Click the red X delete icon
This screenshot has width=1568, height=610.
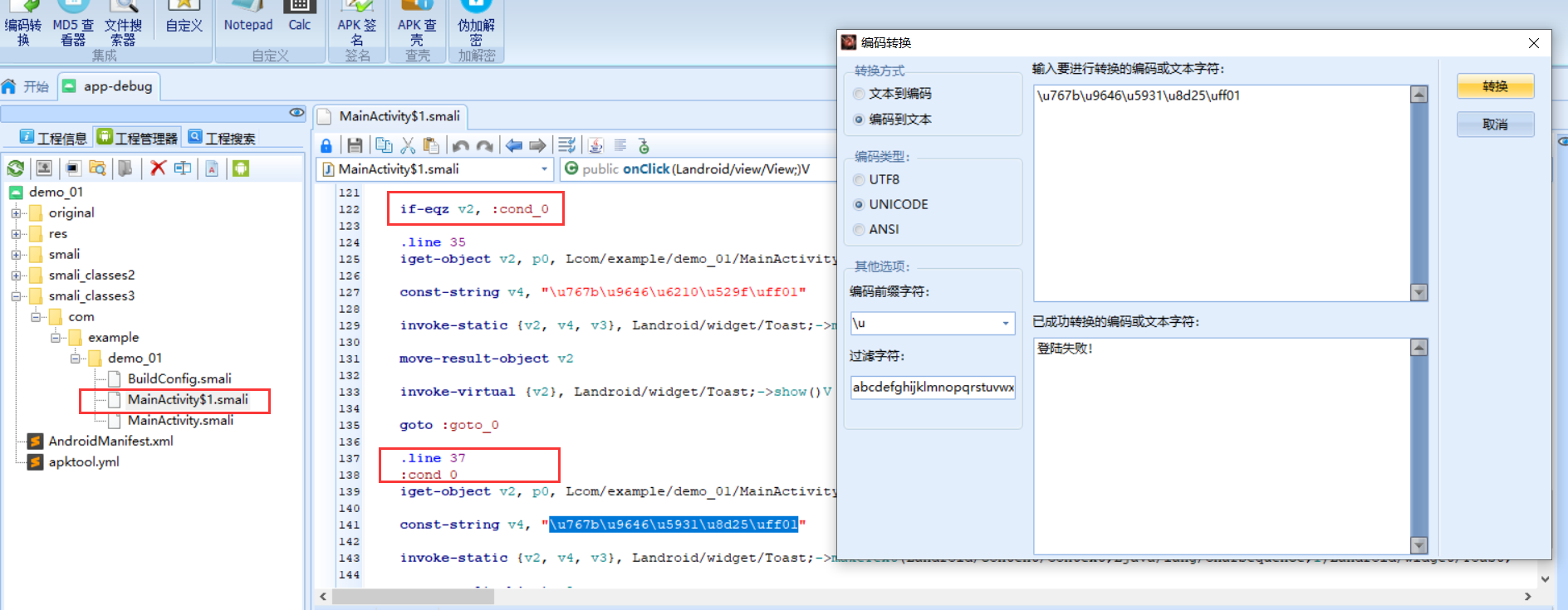pos(157,168)
